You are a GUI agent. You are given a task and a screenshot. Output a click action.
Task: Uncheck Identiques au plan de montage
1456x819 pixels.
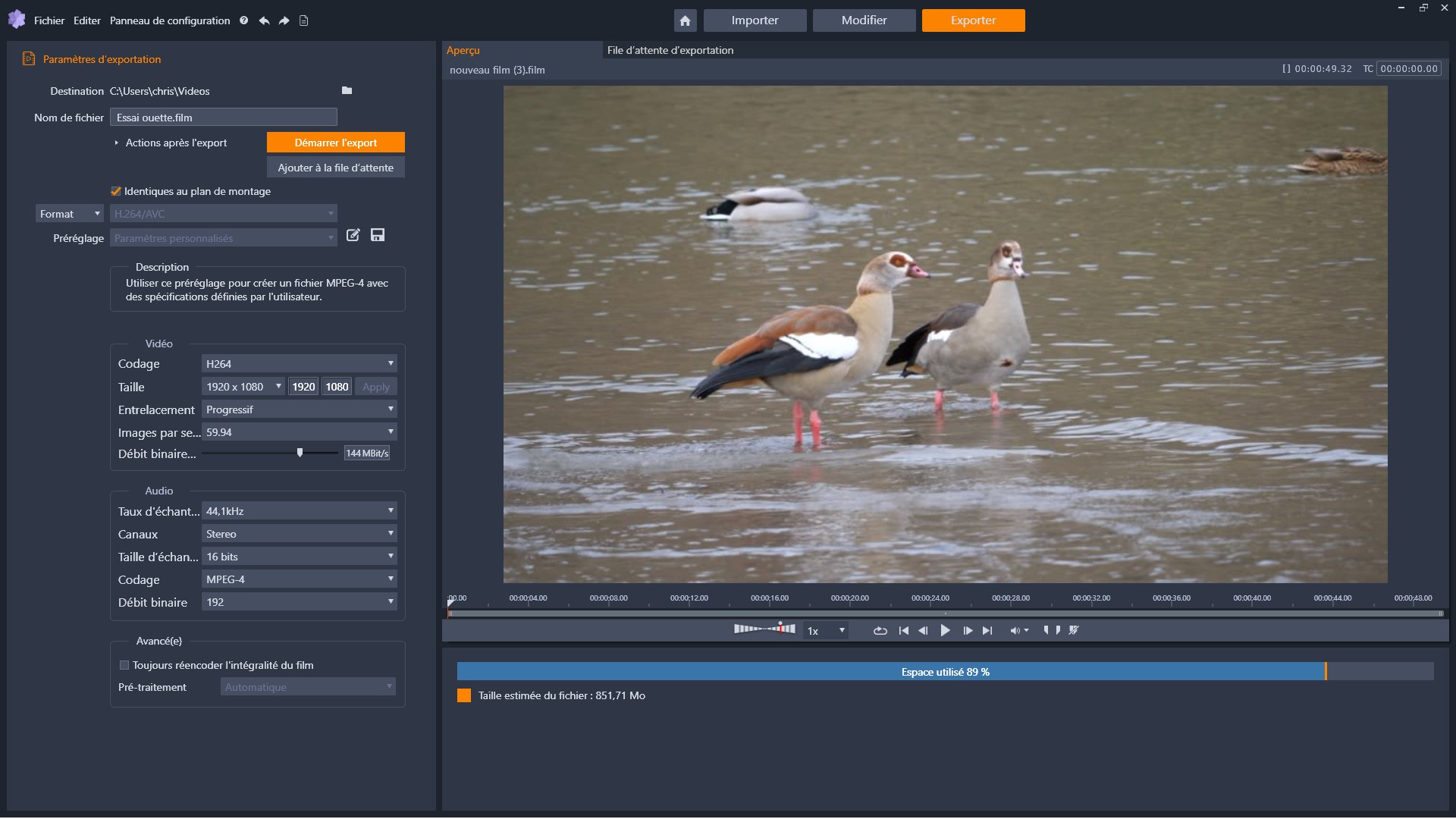pos(116,191)
